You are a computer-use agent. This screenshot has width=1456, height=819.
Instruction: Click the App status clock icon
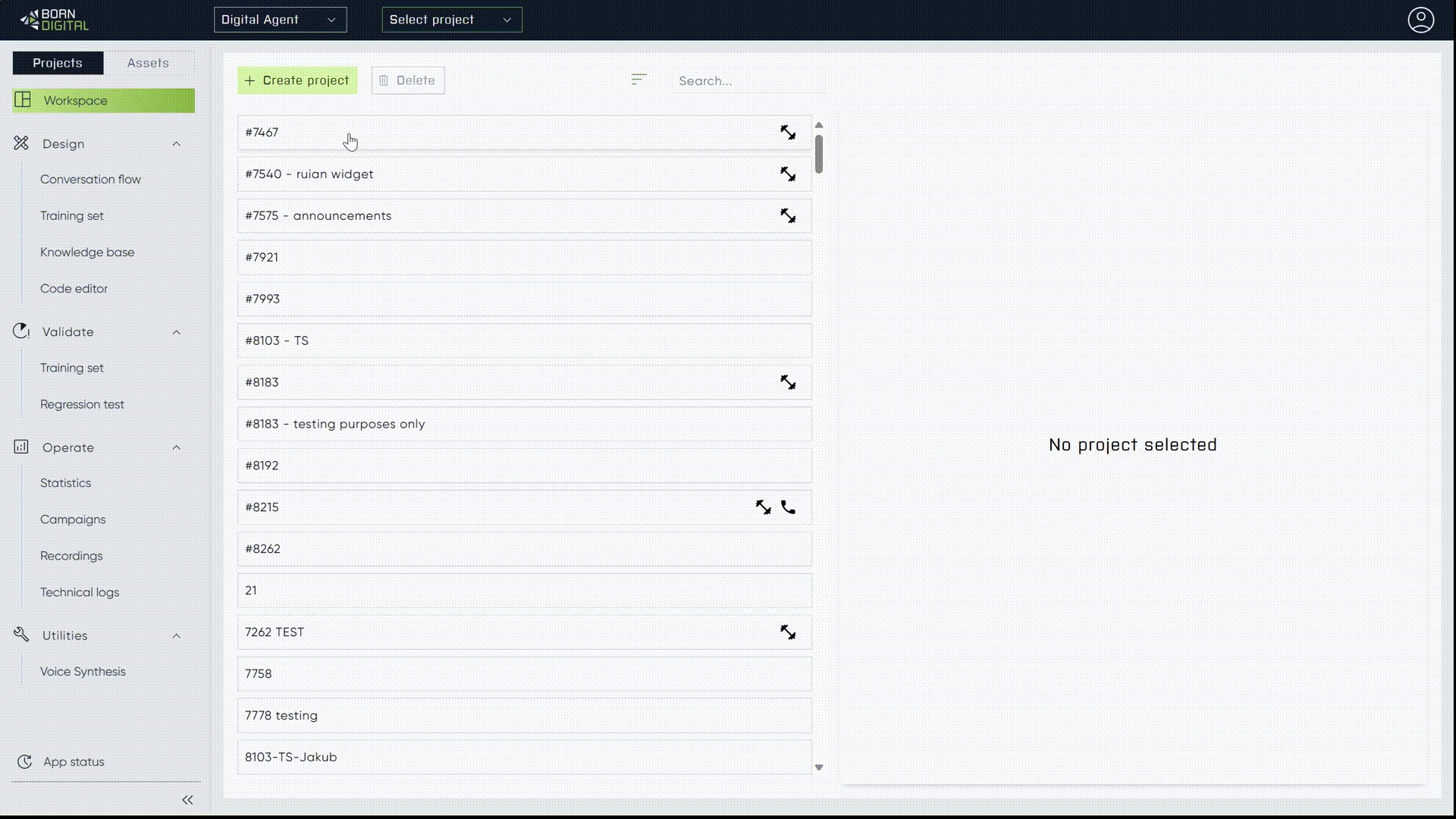[x=24, y=762]
